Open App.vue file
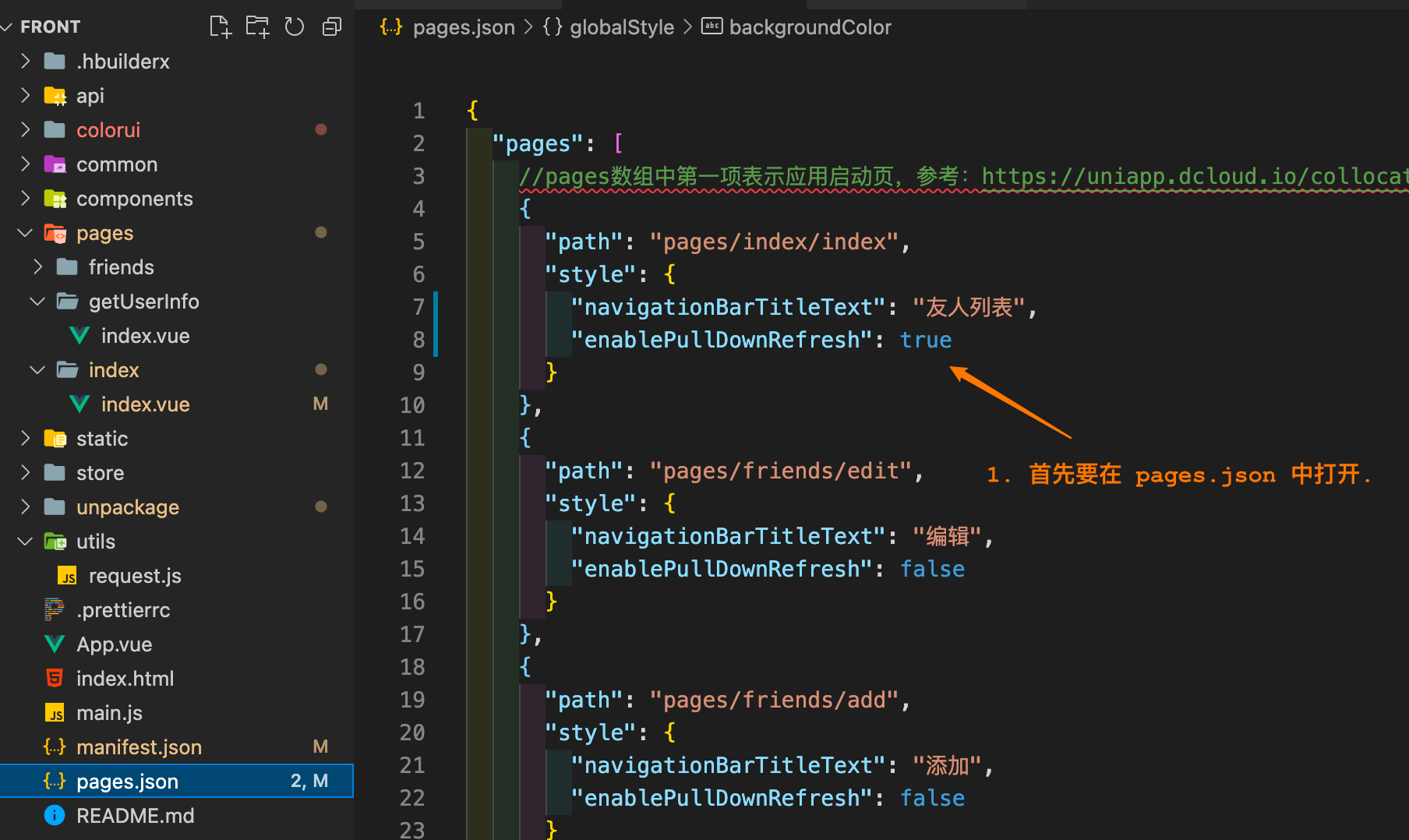Screen dimensions: 1409x840 coord(115,644)
